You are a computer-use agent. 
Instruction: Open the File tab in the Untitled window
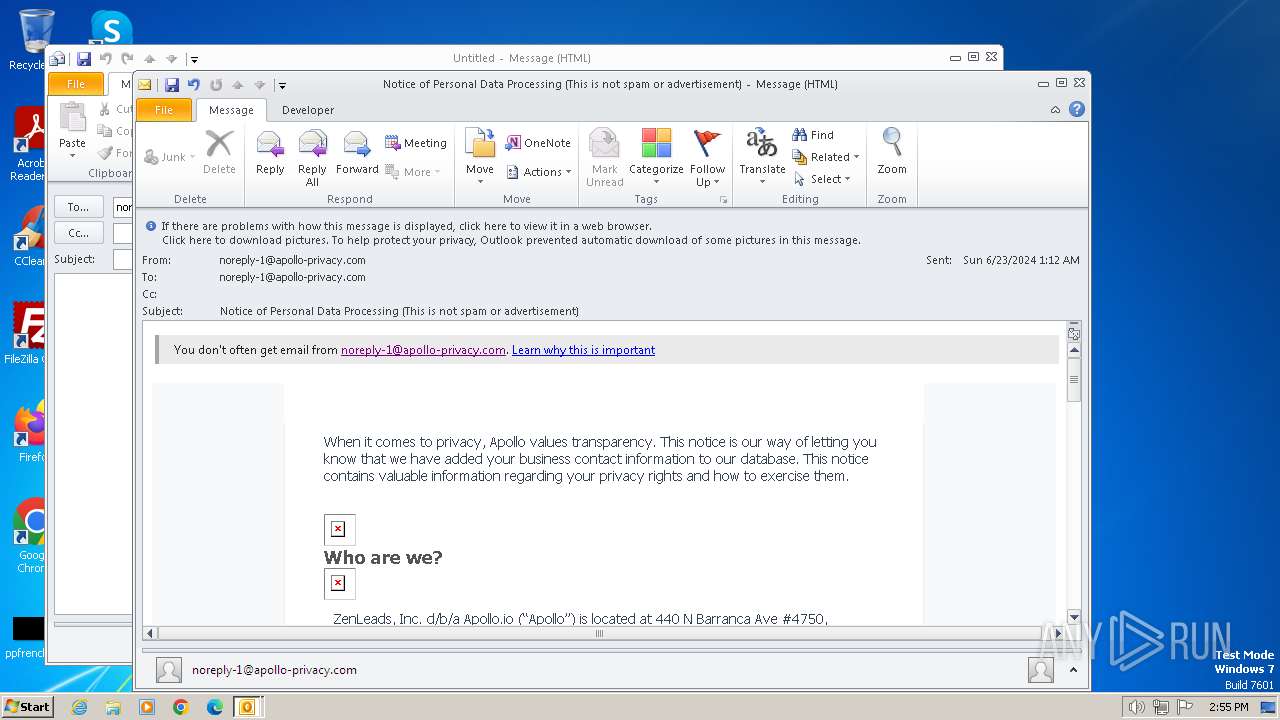point(76,84)
